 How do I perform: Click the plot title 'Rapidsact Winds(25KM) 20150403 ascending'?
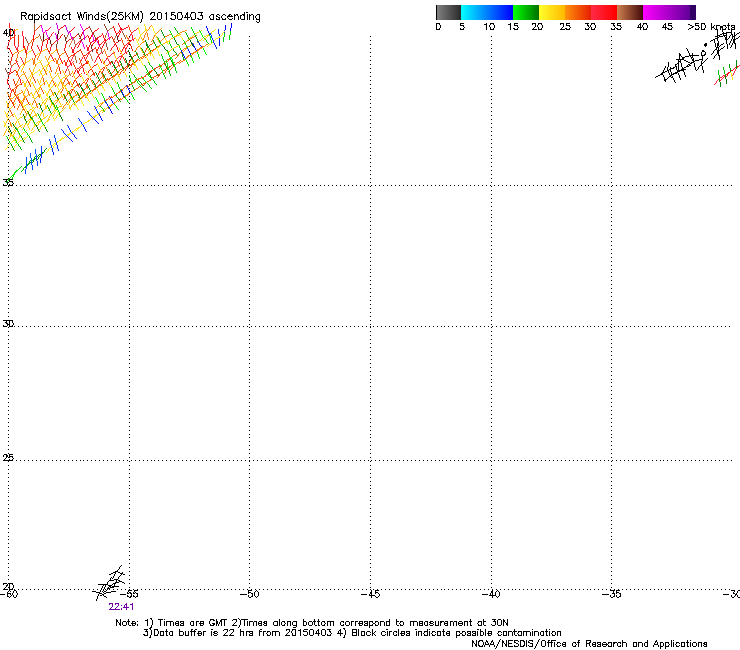click(140, 16)
